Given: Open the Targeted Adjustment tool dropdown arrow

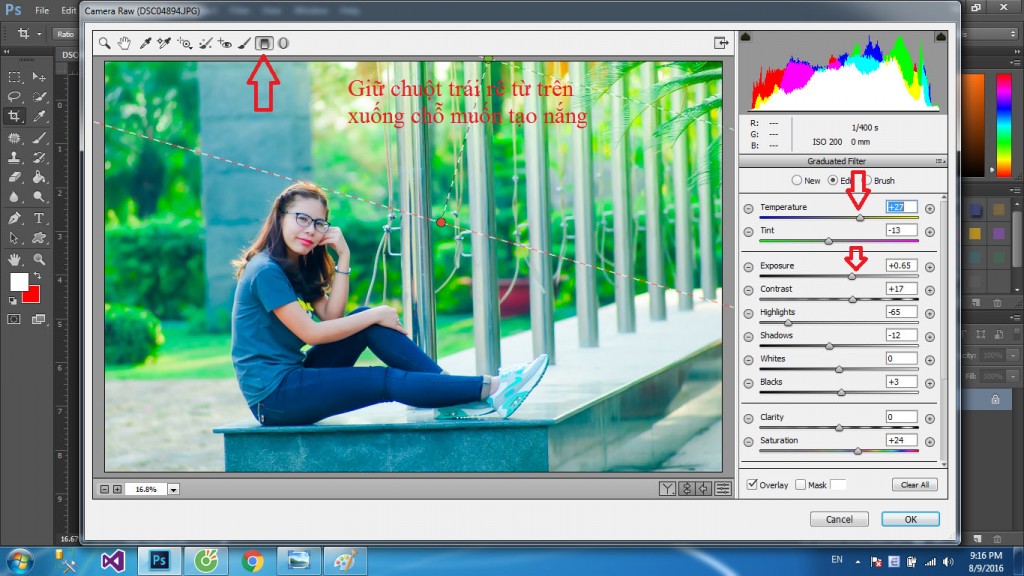Looking at the screenshot, I should coord(191,48).
